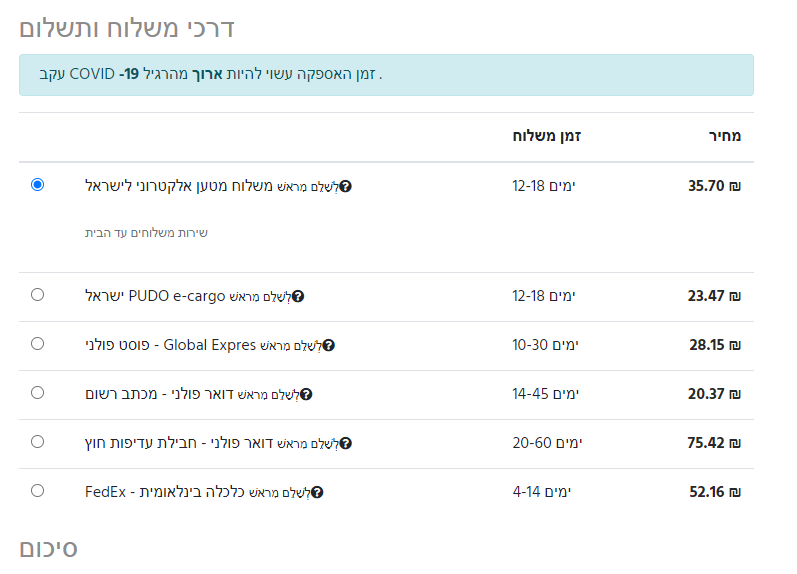Open help icon beside Israel electronic cargo shipping
797x574 pixels.
(x=346, y=187)
